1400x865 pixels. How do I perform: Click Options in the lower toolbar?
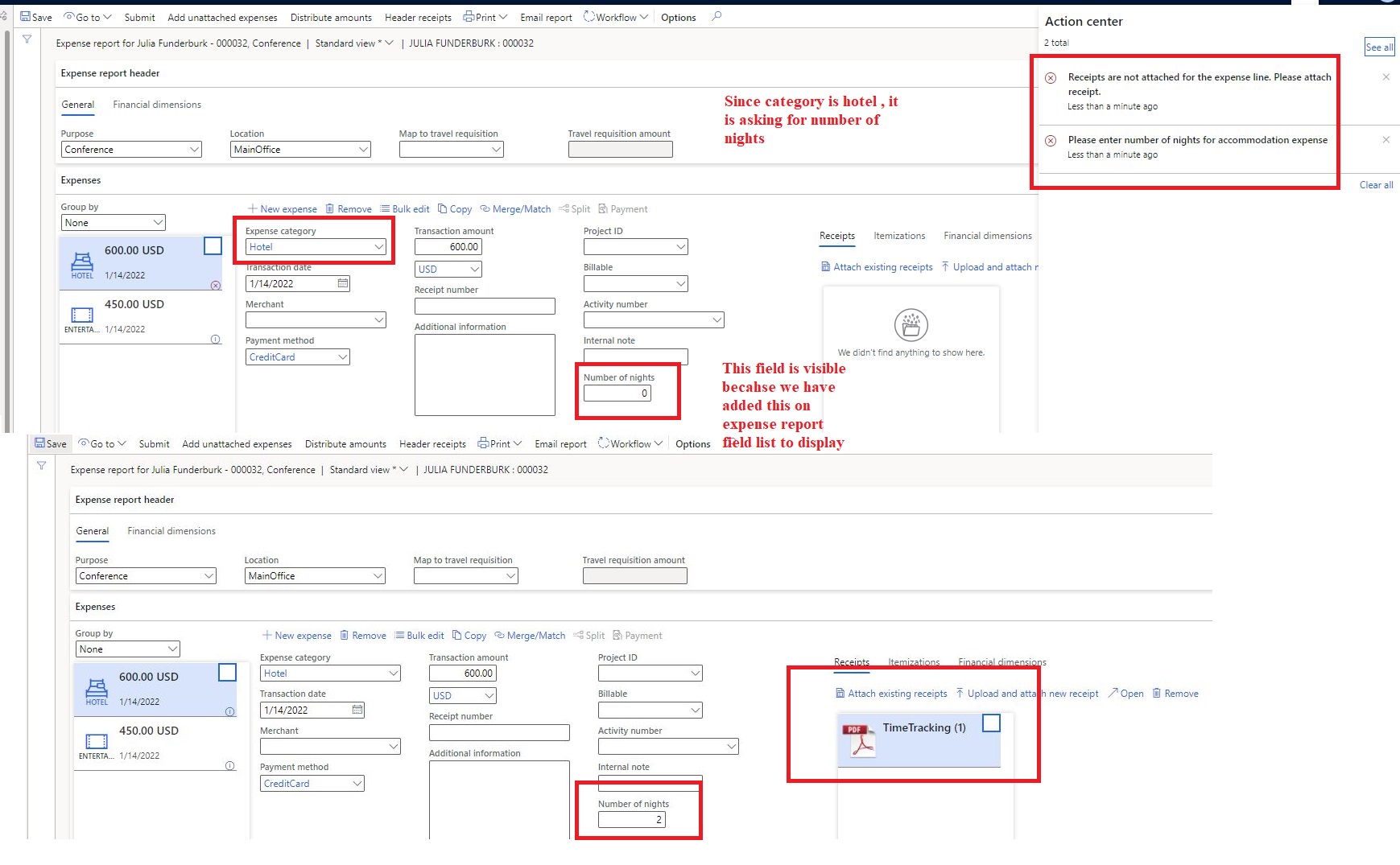692,443
